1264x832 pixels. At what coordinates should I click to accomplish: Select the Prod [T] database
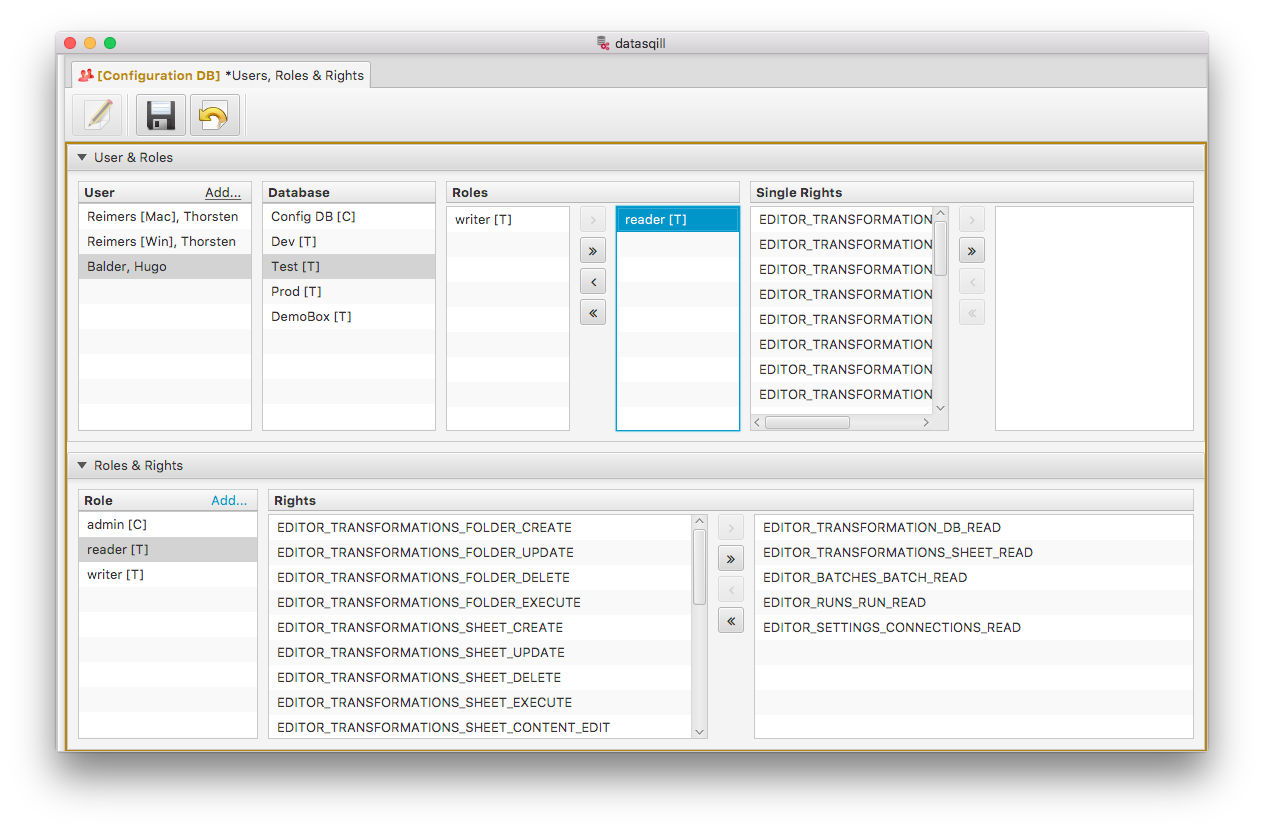tap(296, 292)
